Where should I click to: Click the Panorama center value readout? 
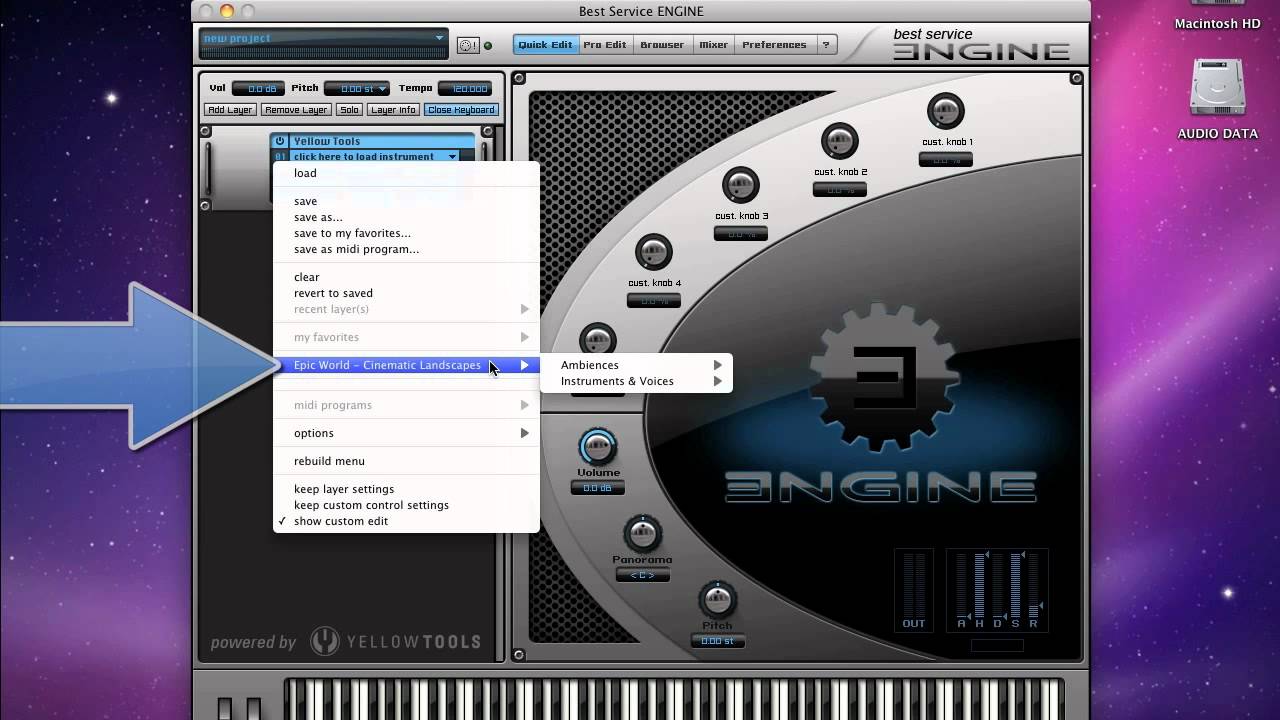pos(642,575)
